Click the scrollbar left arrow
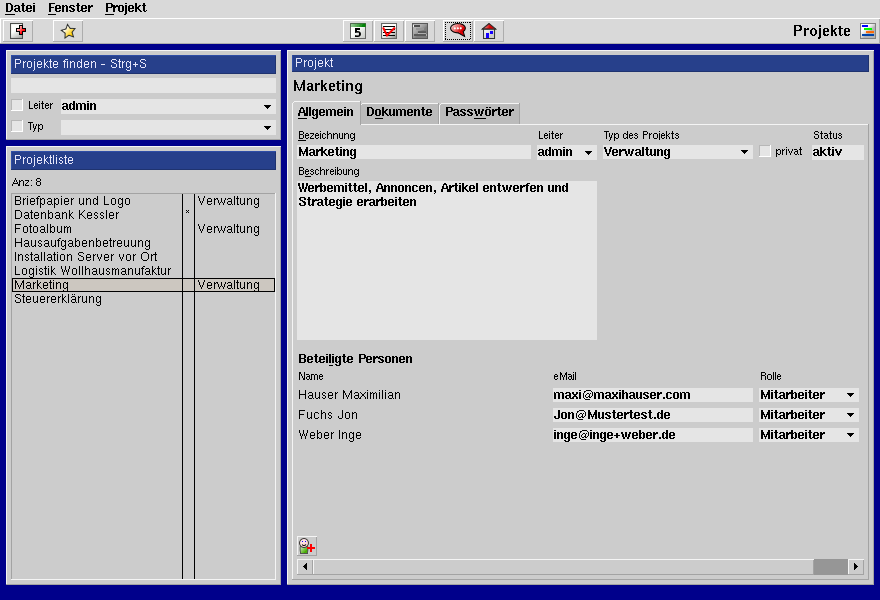Image resolution: width=880 pixels, height=600 pixels. point(305,566)
